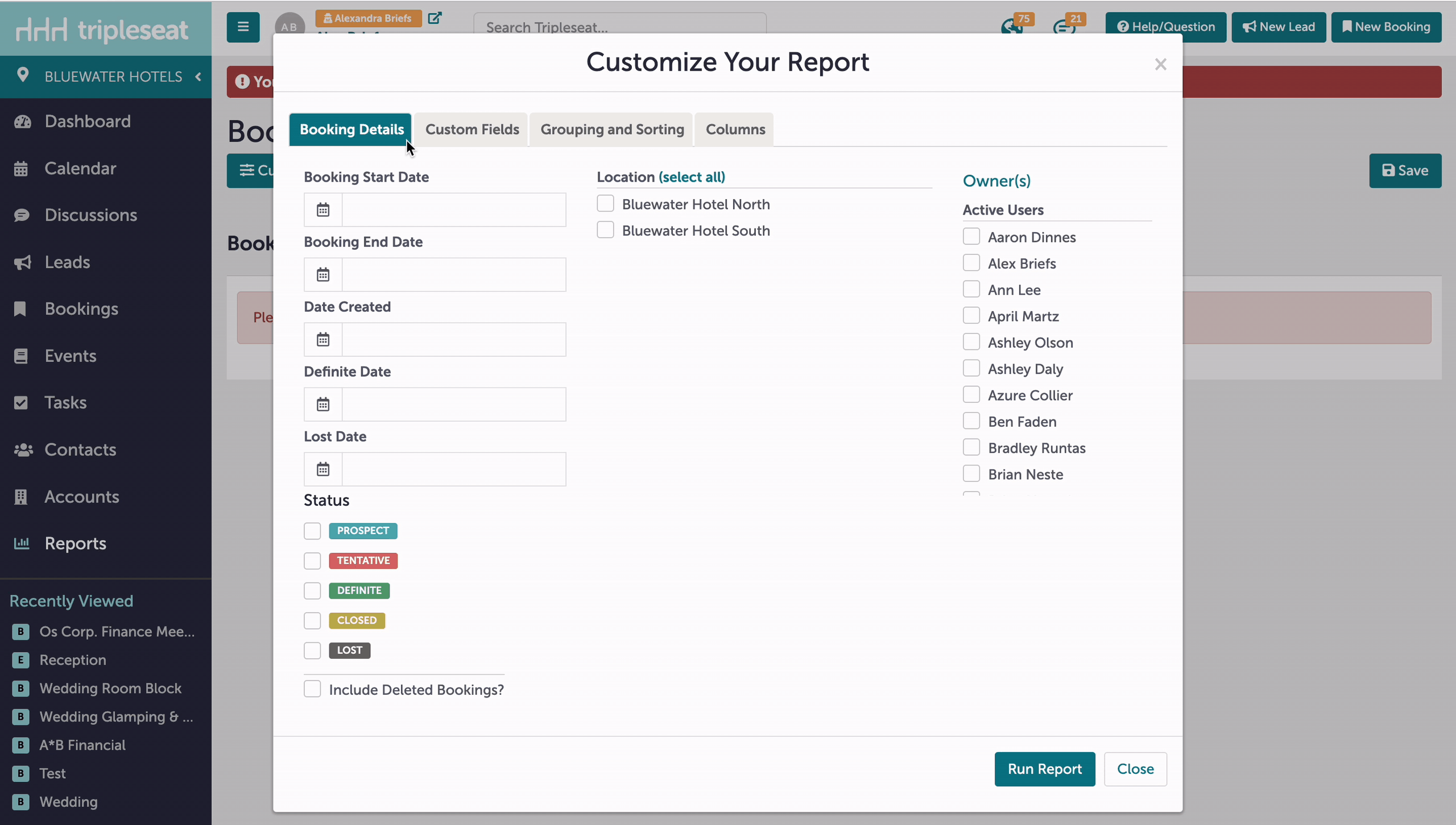Viewport: 1456px width, 825px height.
Task: Open the Definite Date calendar icon
Action: [323, 405]
